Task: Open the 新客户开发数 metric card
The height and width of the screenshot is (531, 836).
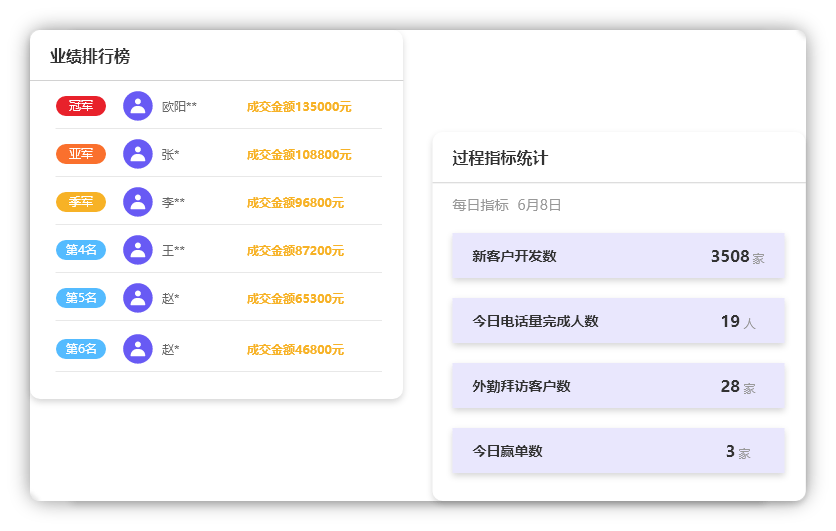Action: 618,256
